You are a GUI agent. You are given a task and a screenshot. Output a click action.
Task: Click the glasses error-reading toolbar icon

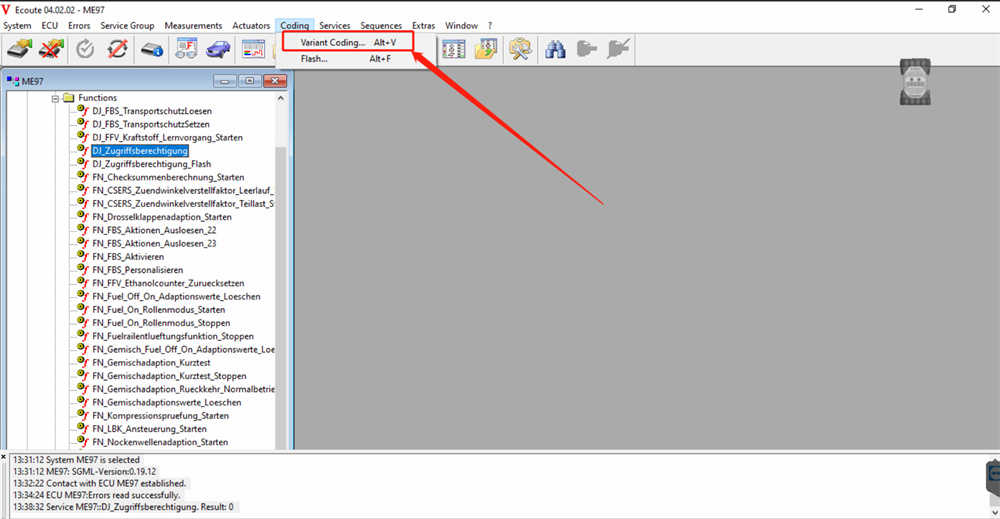coord(186,49)
